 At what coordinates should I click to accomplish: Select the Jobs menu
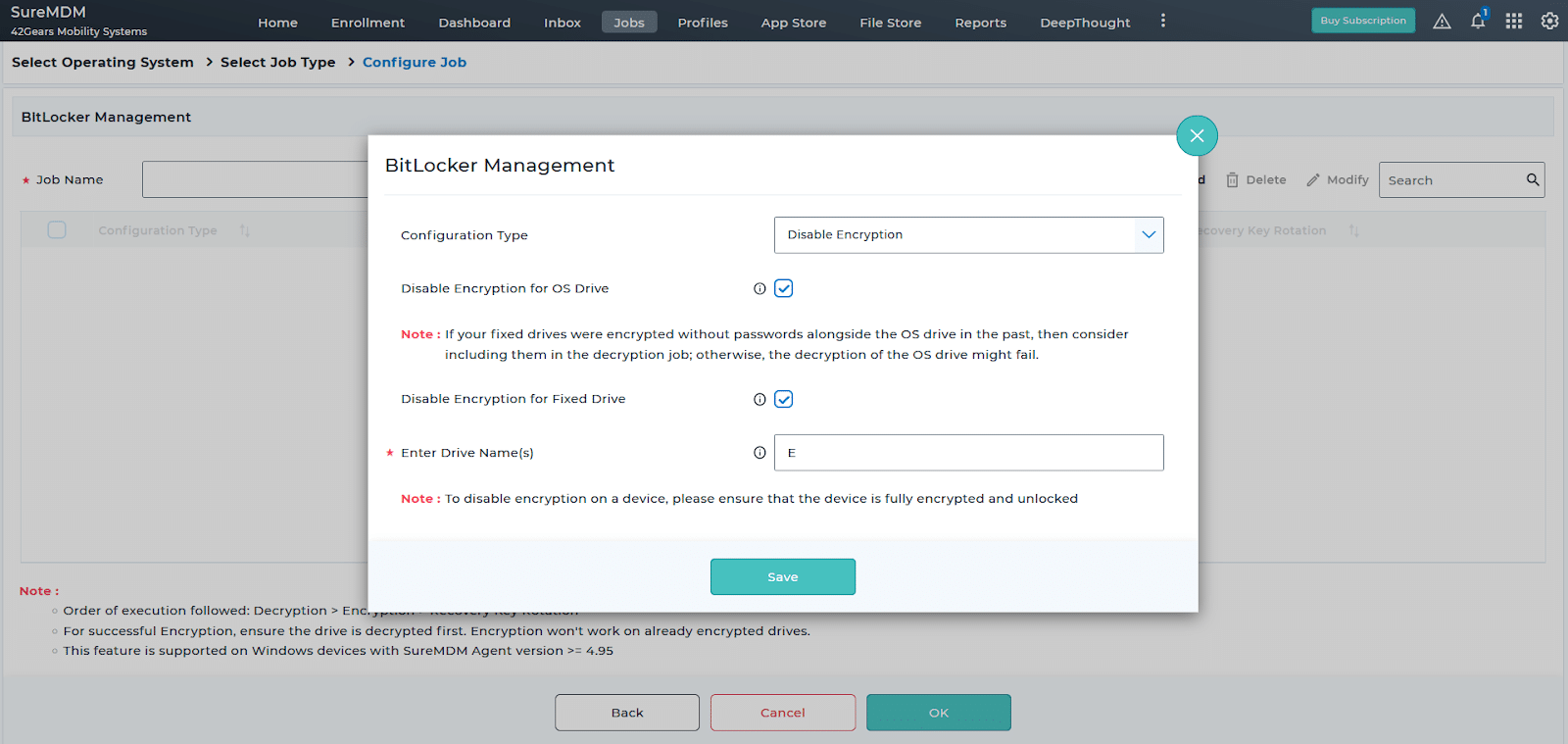629,23
